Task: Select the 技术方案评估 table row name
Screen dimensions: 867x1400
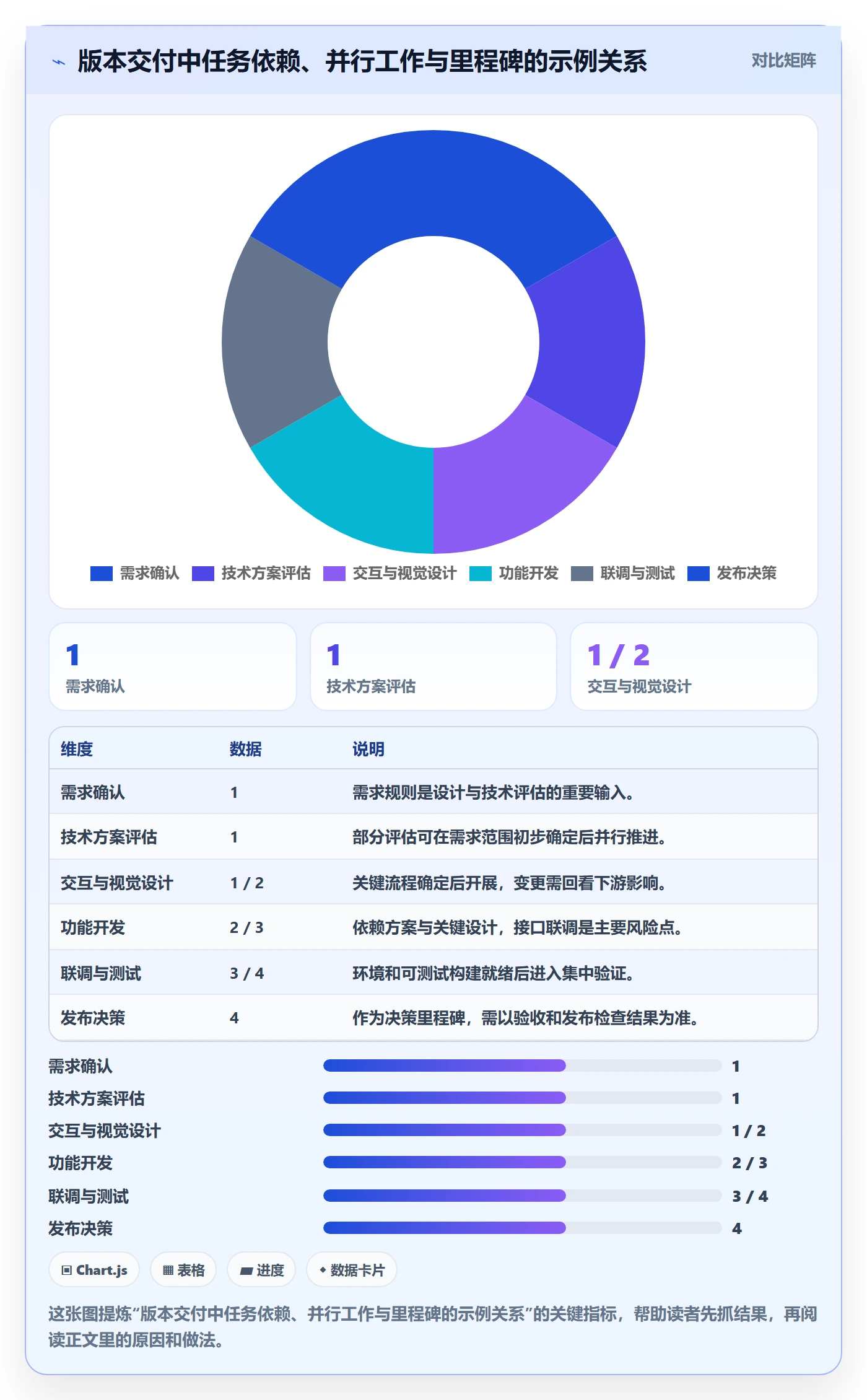Action: pyautogui.click(x=109, y=837)
